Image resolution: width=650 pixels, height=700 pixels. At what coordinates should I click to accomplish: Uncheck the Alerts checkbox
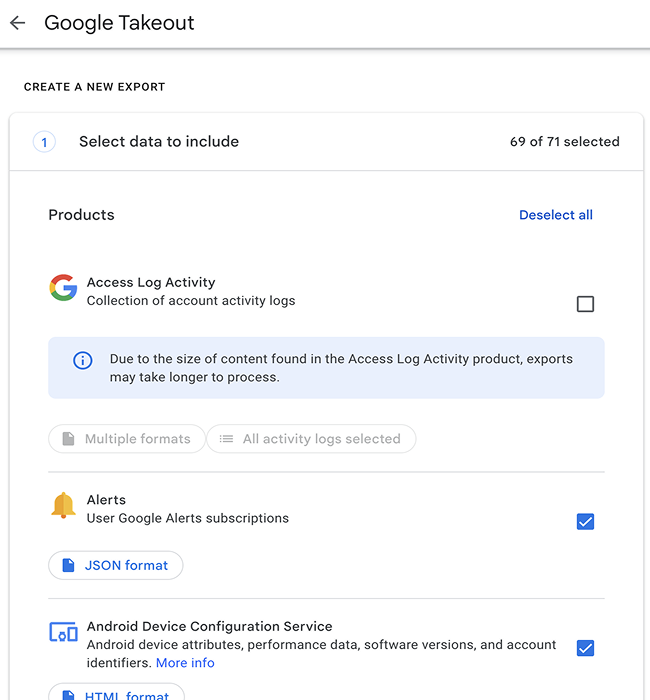click(585, 521)
